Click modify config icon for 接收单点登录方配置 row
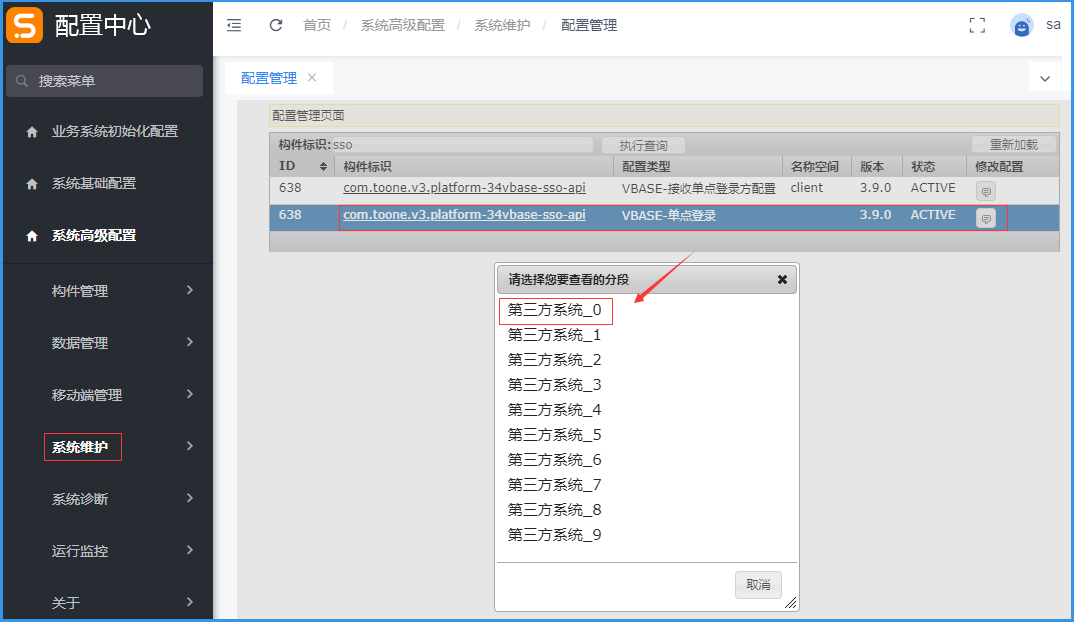 coord(985,191)
